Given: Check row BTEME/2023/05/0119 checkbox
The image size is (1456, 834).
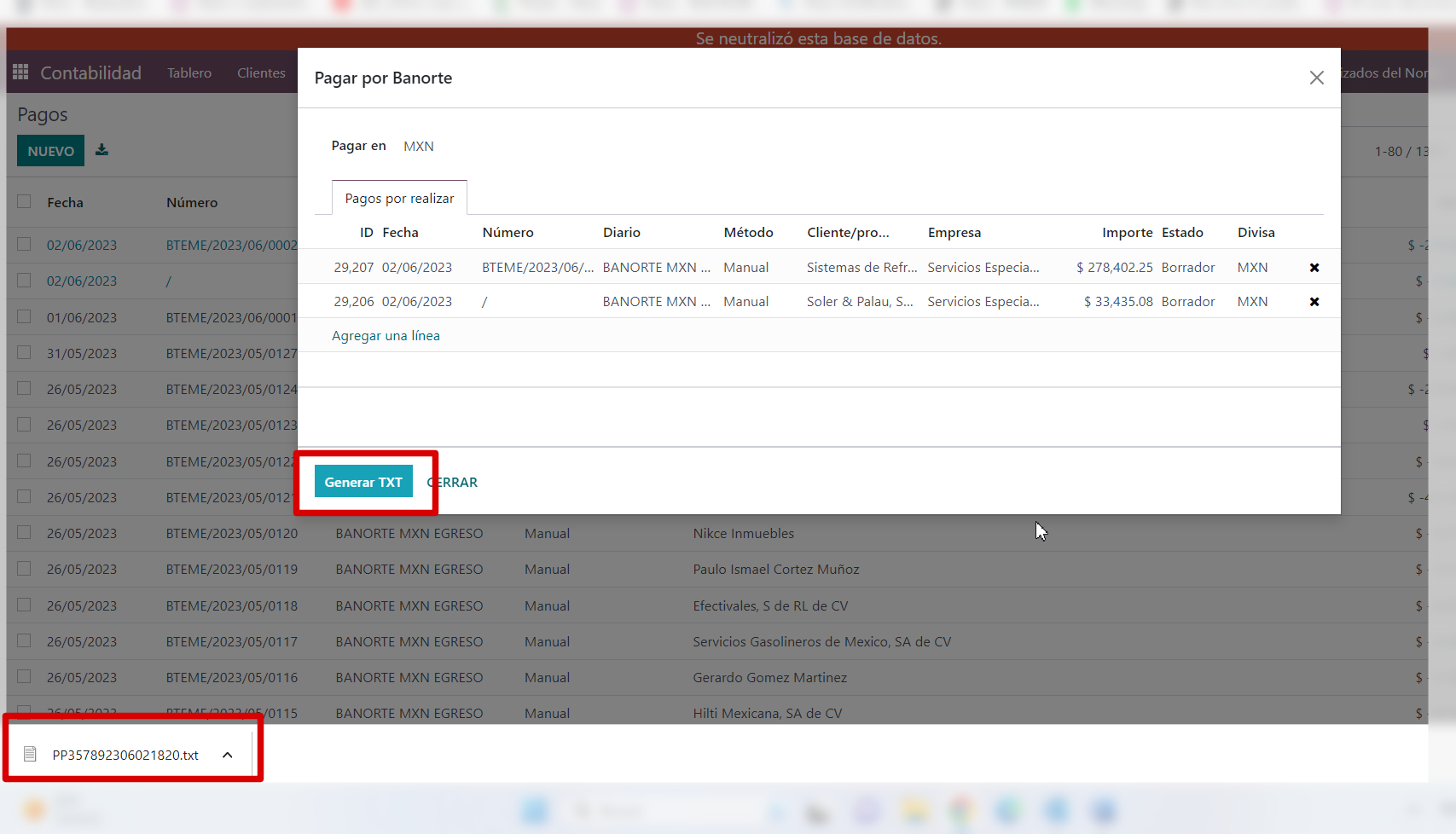Looking at the screenshot, I should [x=24, y=569].
